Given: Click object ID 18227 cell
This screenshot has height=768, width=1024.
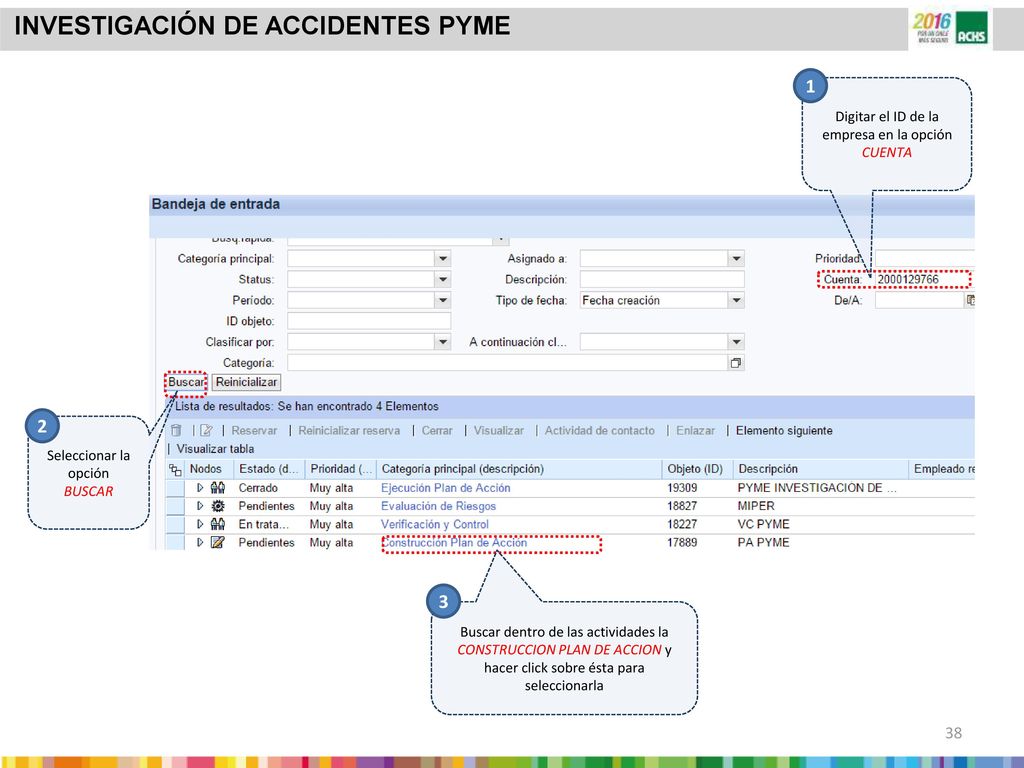Looking at the screenshot, I should click(682, 524).
